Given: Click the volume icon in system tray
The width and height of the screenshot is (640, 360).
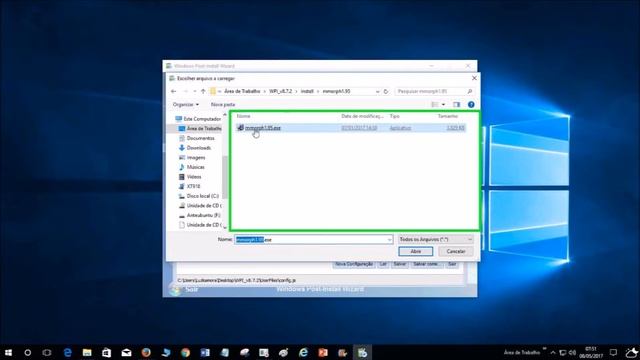Looking at the screenshot, I should pos(572,352).
